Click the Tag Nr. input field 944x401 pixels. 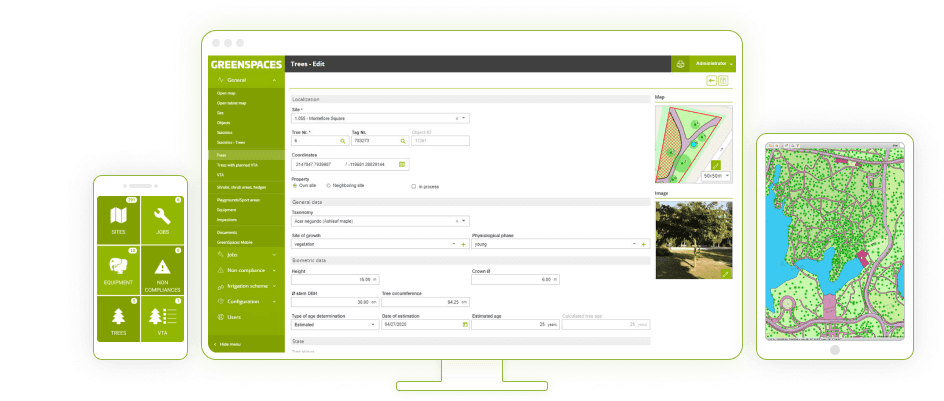click(x=380, y=141)
